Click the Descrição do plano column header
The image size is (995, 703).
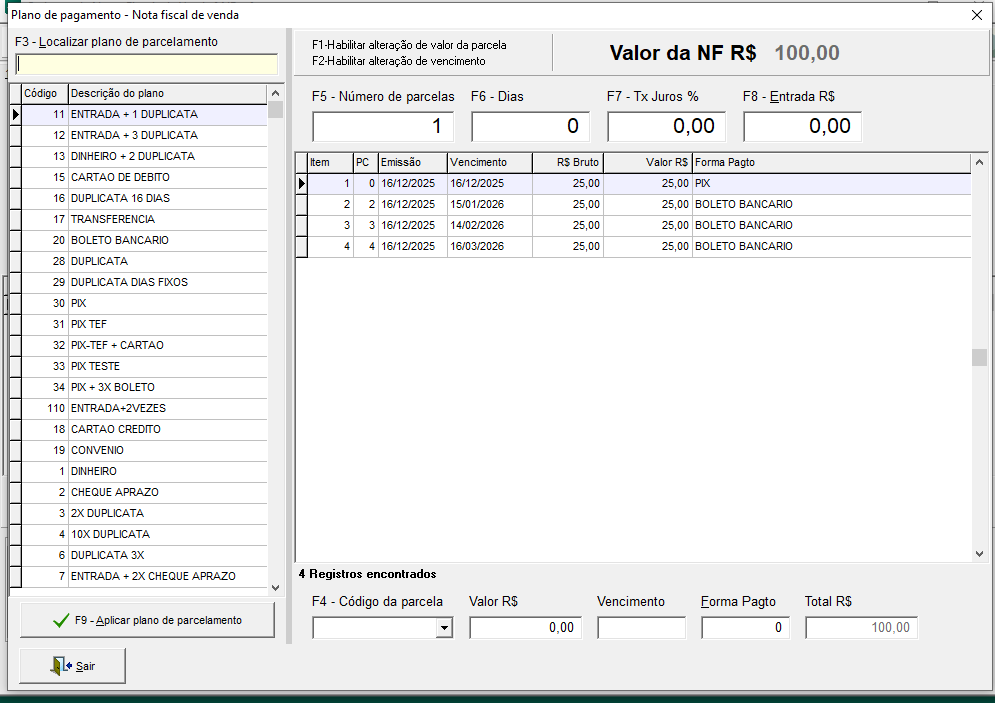click(x=166, y=93)
